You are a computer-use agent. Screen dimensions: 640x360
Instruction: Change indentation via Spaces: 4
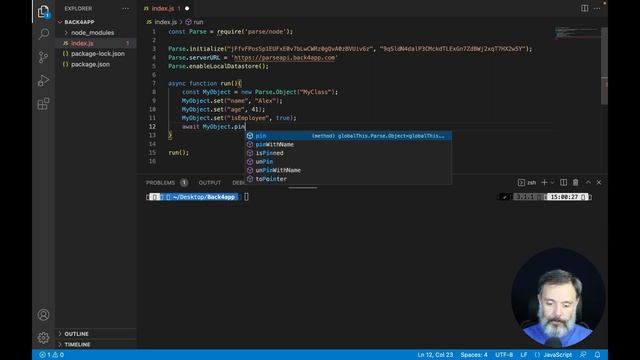(x=474, y=355)
